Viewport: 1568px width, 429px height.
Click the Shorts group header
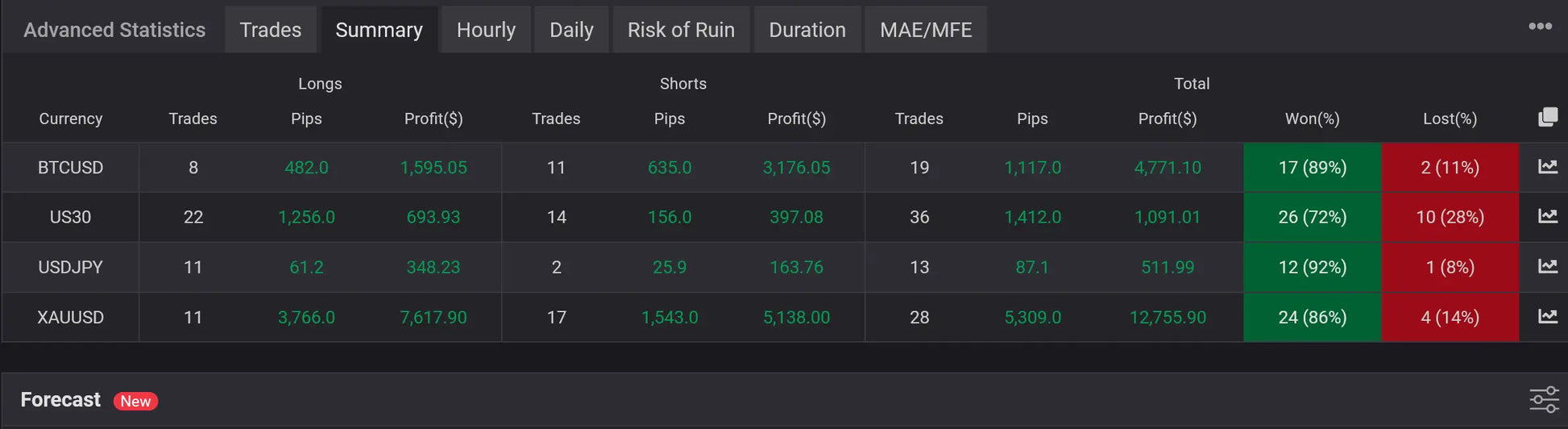click(683, 83)
